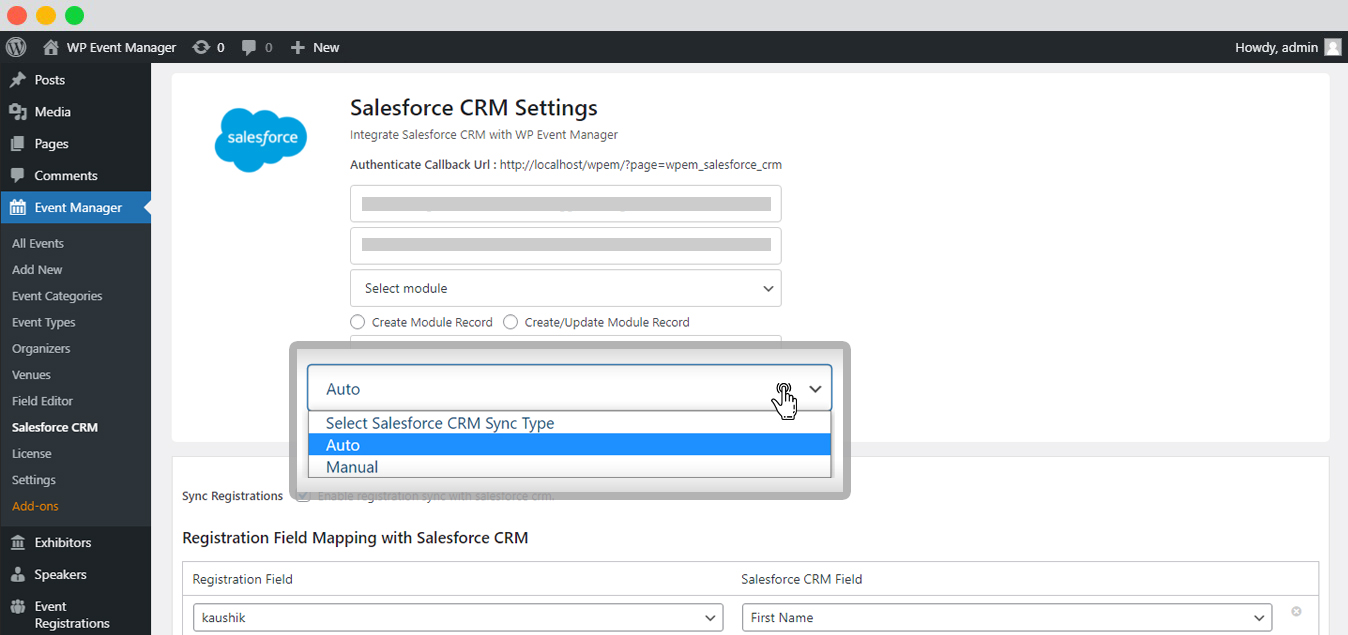This screenshot has width=1348, height=635.
Task: Open the First Name Salesforce field dropdown
Action: click(x=1007, y=618)
